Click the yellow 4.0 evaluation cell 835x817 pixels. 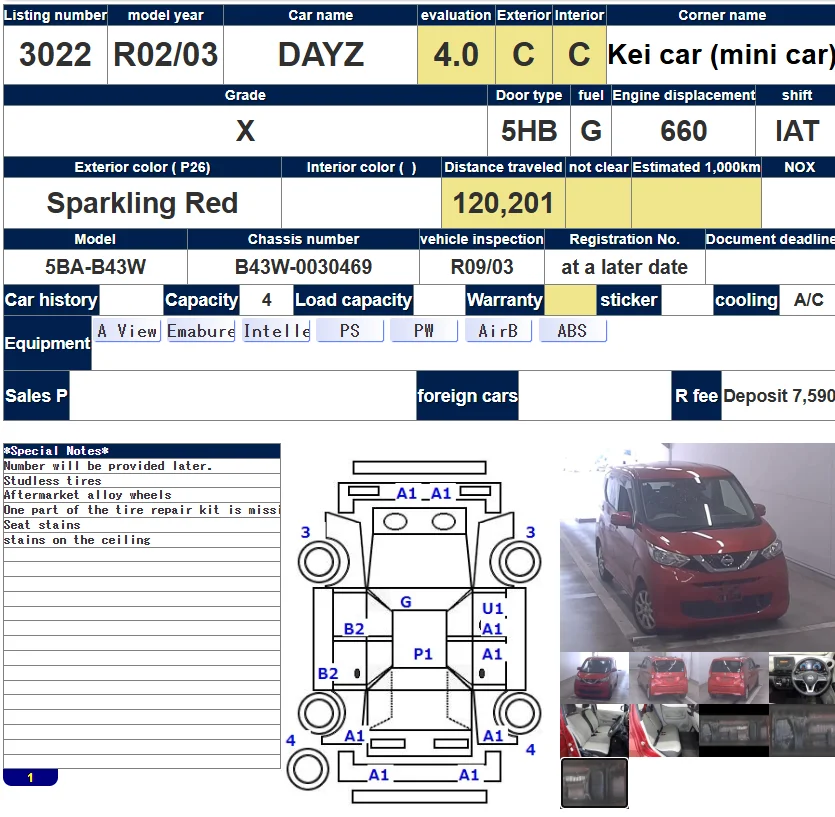456,55
